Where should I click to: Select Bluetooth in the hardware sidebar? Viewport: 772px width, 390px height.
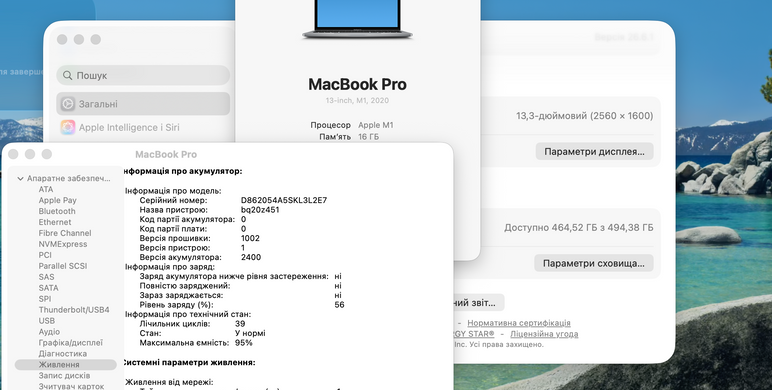click(x=57, y=211)
